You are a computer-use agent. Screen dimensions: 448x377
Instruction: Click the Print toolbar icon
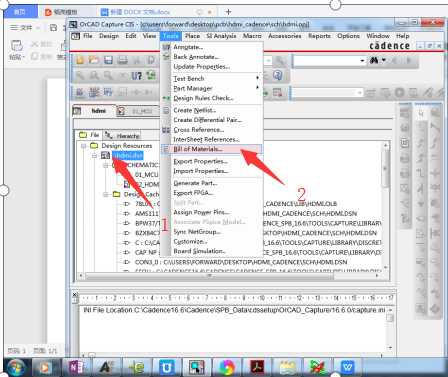(x=123, y=60)
